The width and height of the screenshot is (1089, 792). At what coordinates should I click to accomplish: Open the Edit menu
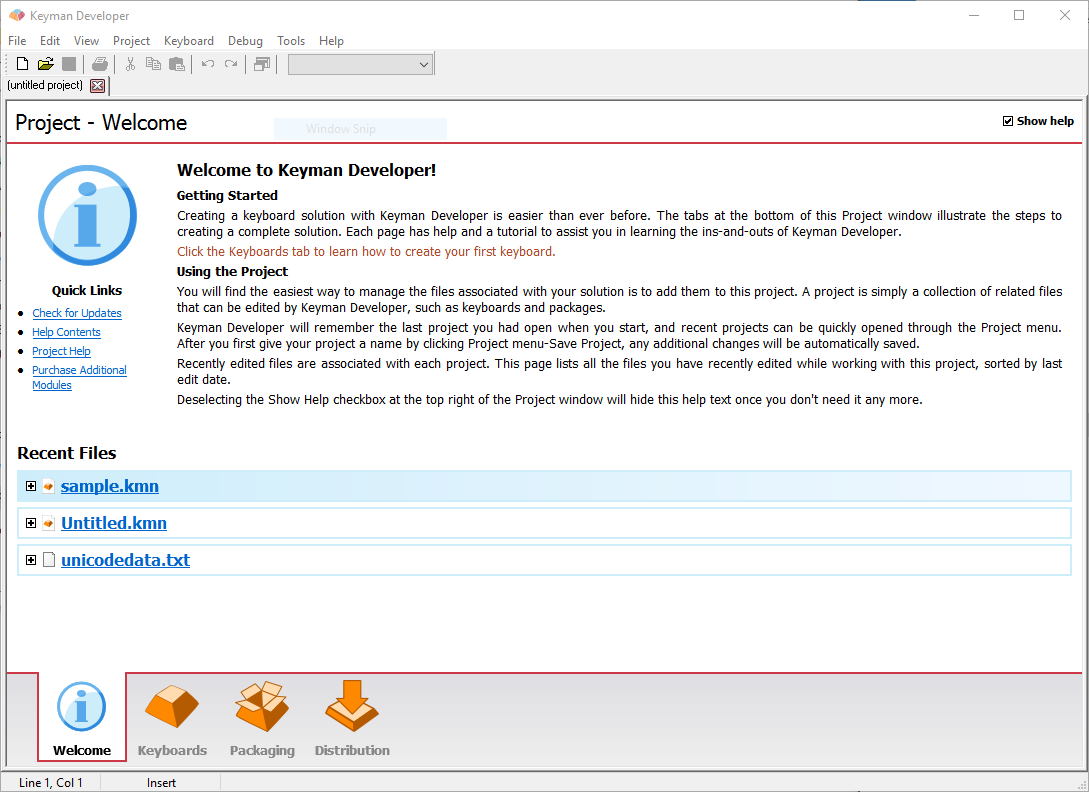point(49,41)
